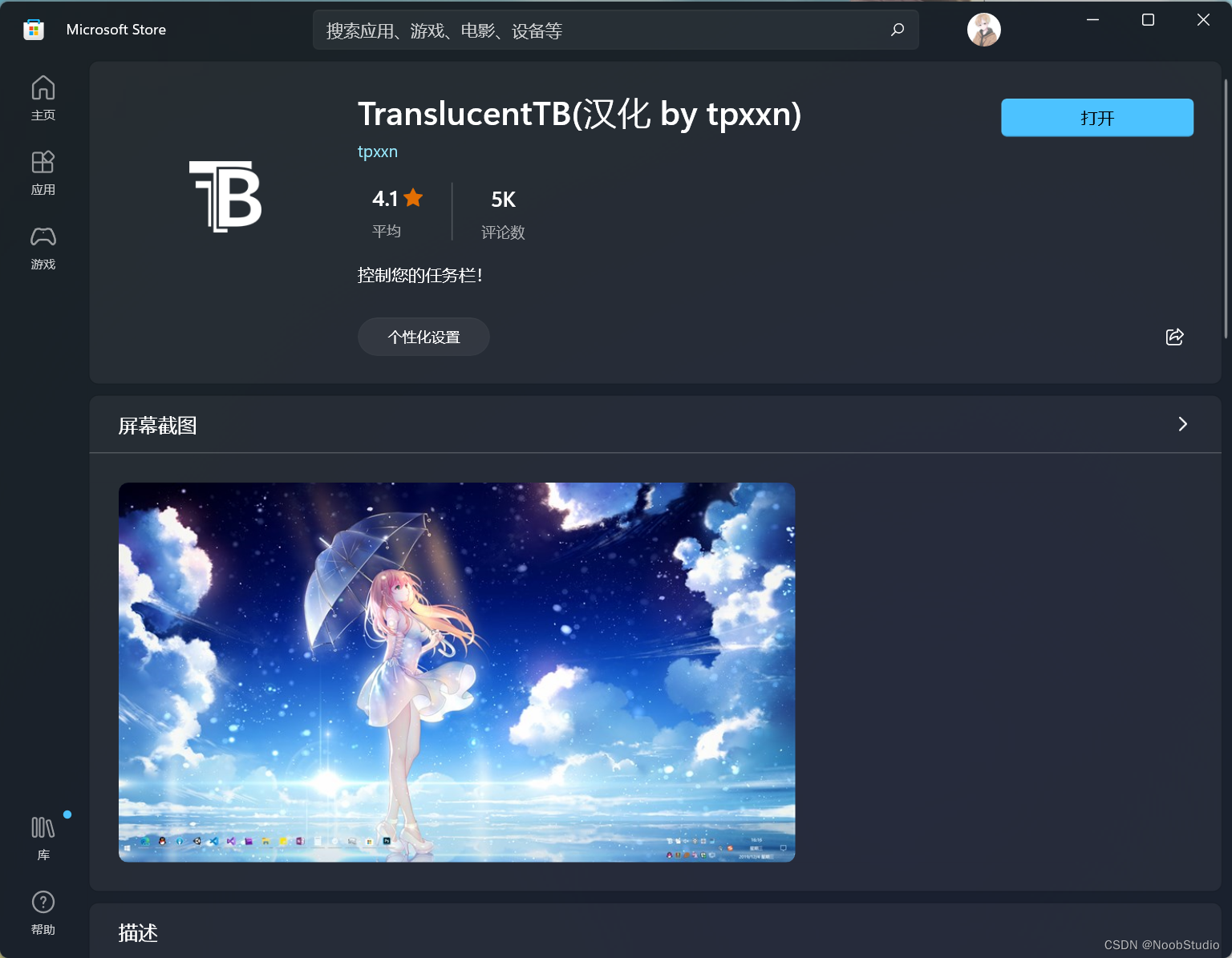Screen dimensions: 1232x958
Task: Click the Microsoft Store logo icon
Action: tap(34, 30)
